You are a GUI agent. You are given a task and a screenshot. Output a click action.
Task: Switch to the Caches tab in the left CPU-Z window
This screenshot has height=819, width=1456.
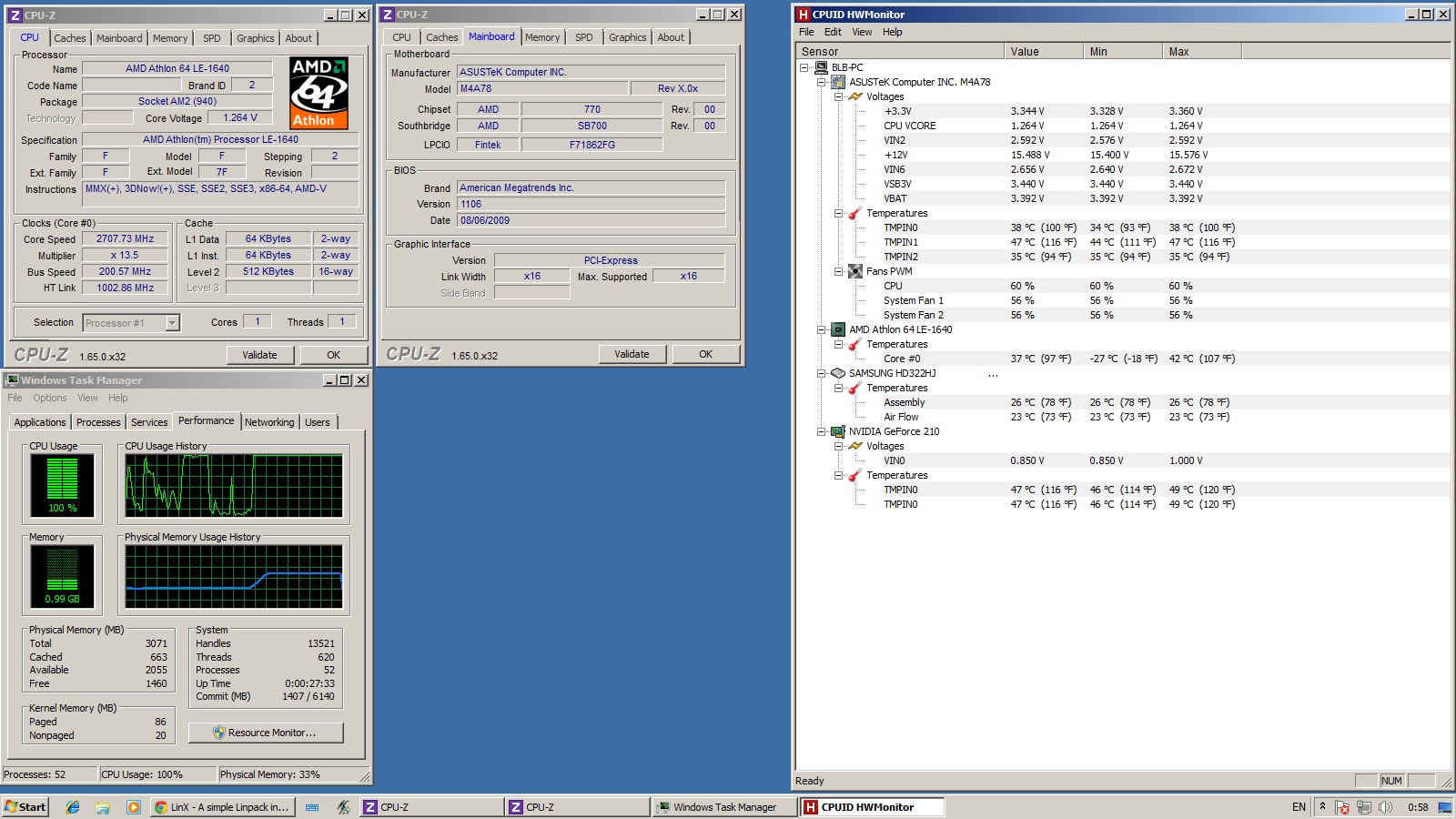pyautogui.click(x=69, y=38)
